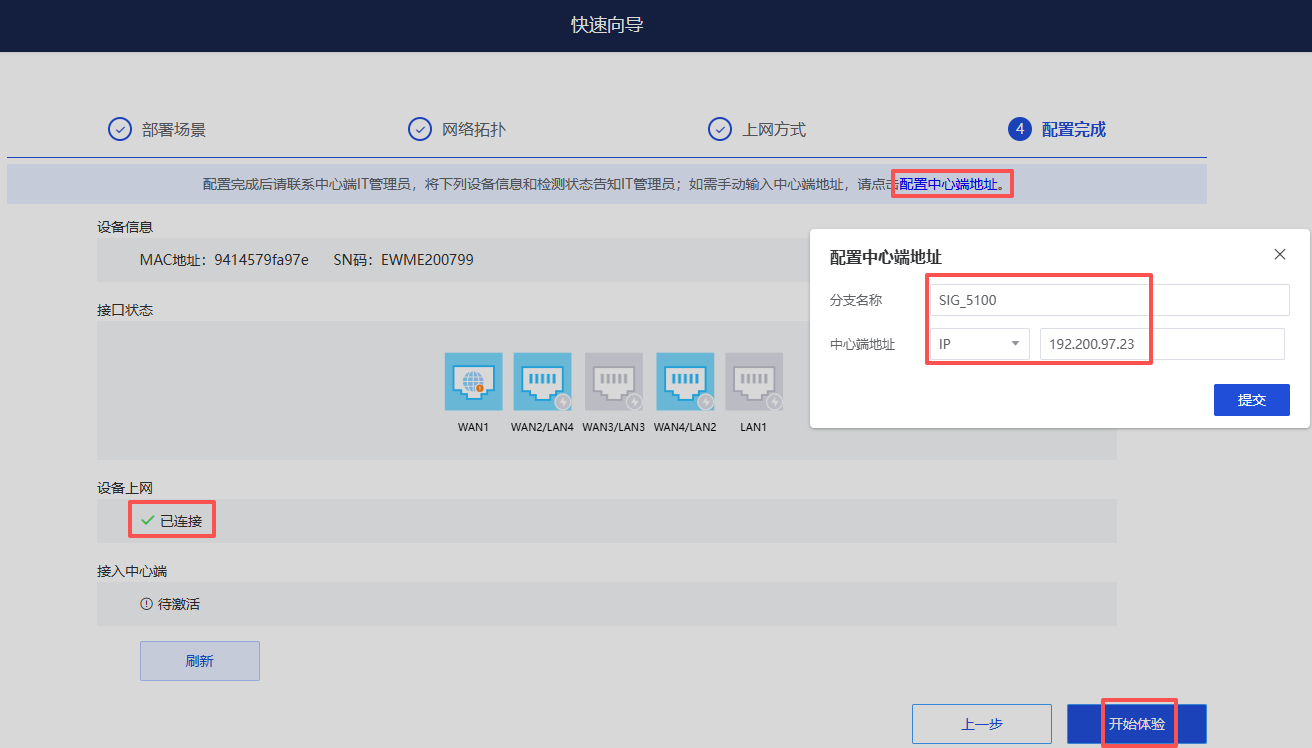Click the 开始体验 button
Screen dimensions: 1312x748
1137,724
